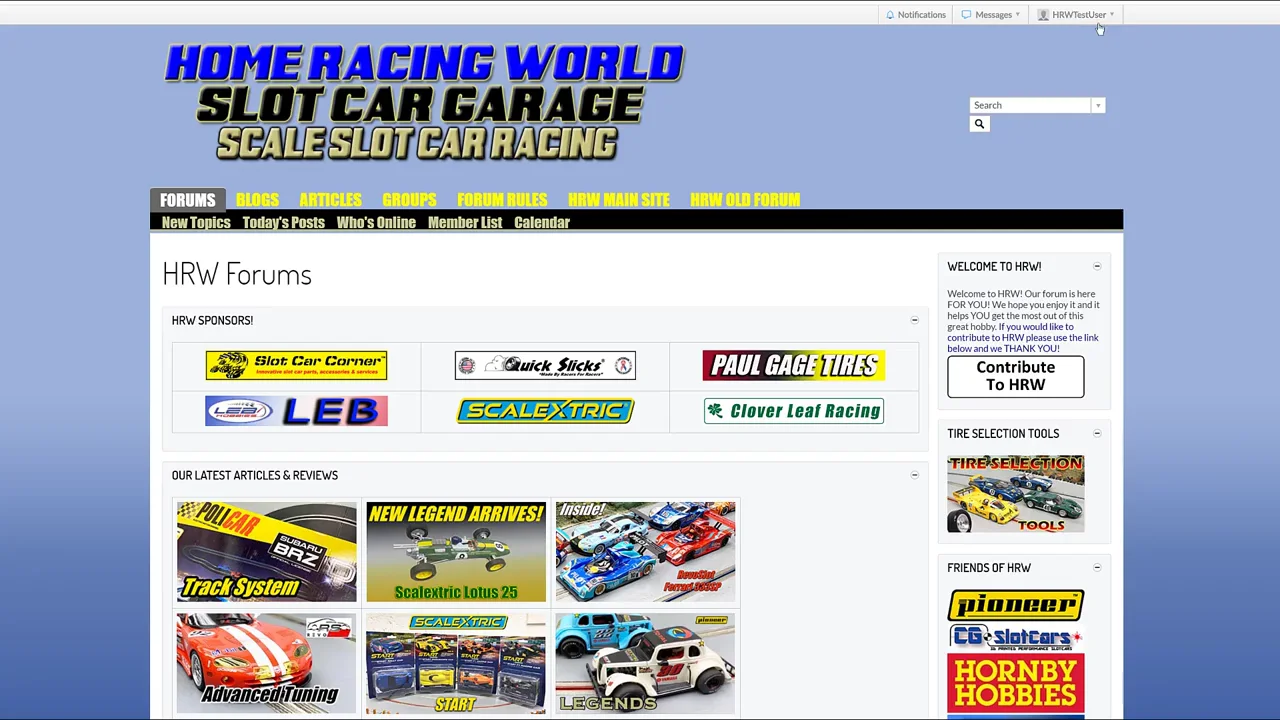The height and width of the screenshot is (720, 1280).
Task: Click the Notifications label in top bar
Action: (921, 15)
